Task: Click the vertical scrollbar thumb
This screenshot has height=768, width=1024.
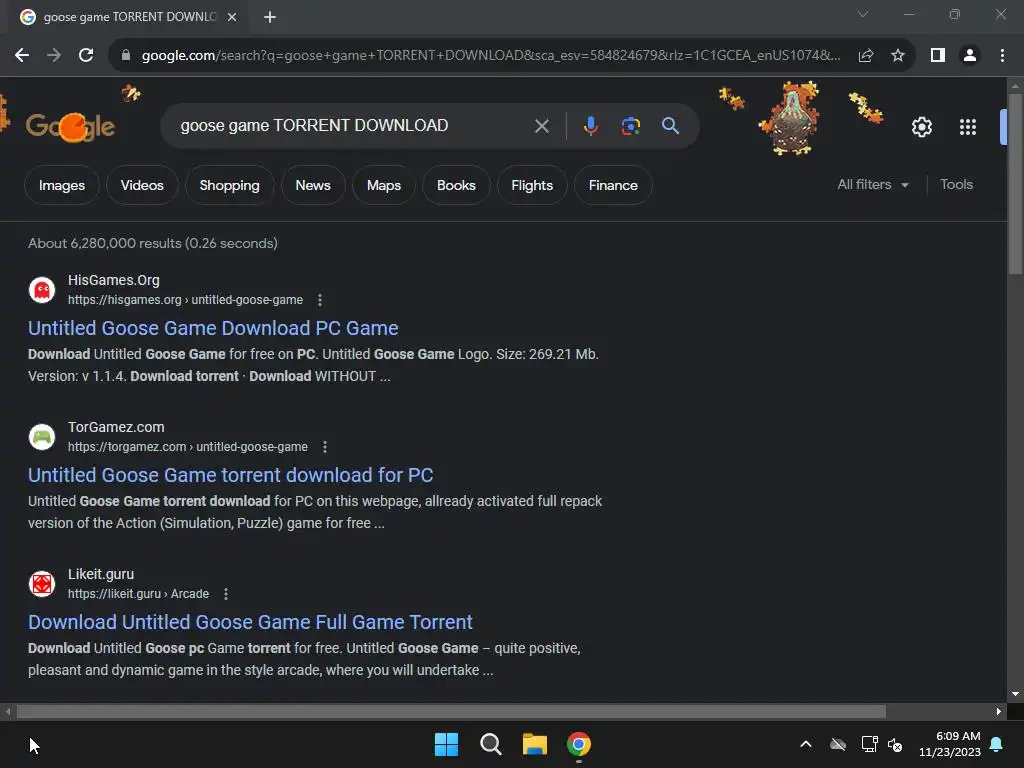Action: point(1015,184)
